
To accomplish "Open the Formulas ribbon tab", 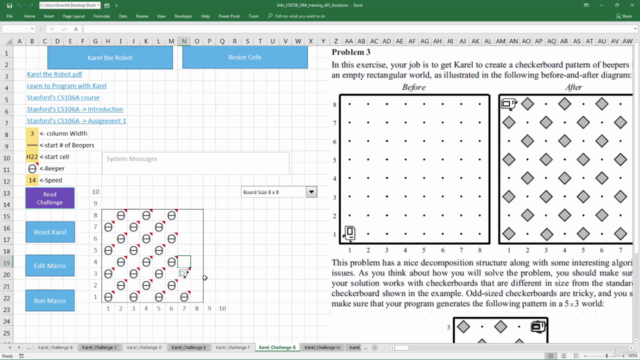I will click(102, 16).
